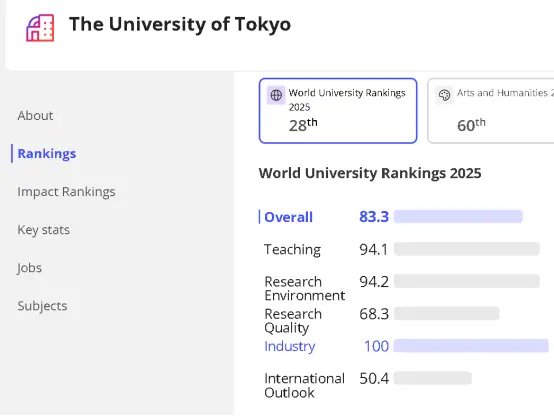Click the Research Quality score bar
This screenshot has width=554, height=416.
pos(447,314)
